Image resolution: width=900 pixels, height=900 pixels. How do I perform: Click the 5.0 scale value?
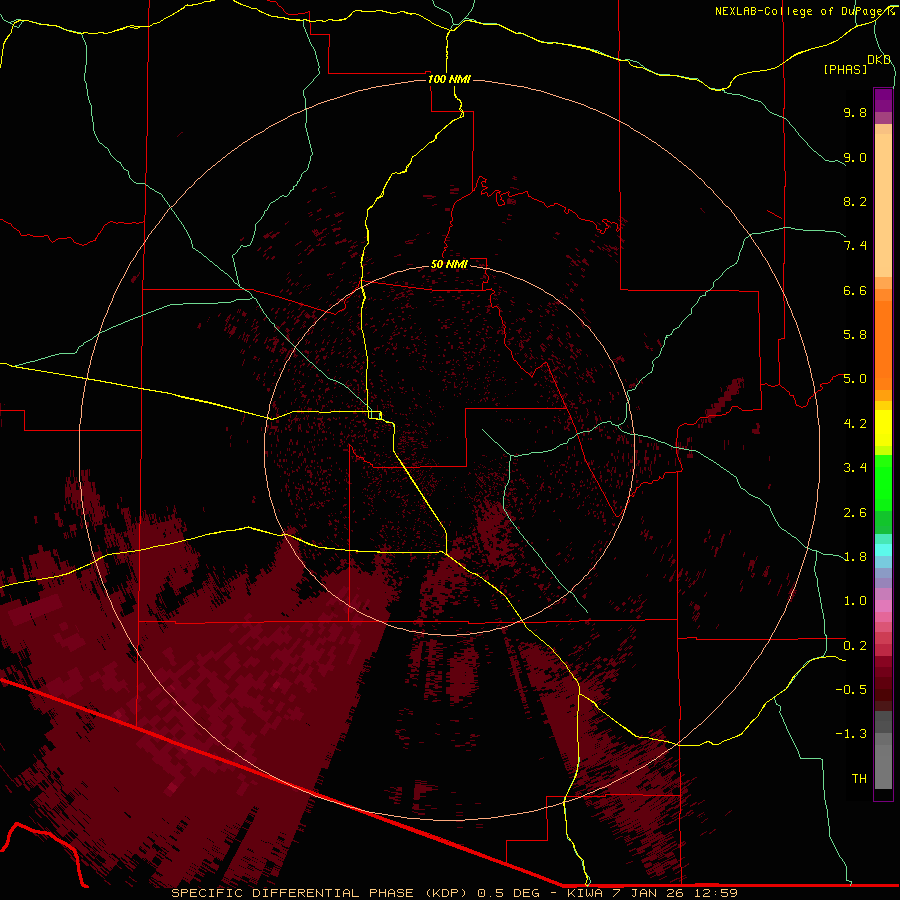point(855,379)
